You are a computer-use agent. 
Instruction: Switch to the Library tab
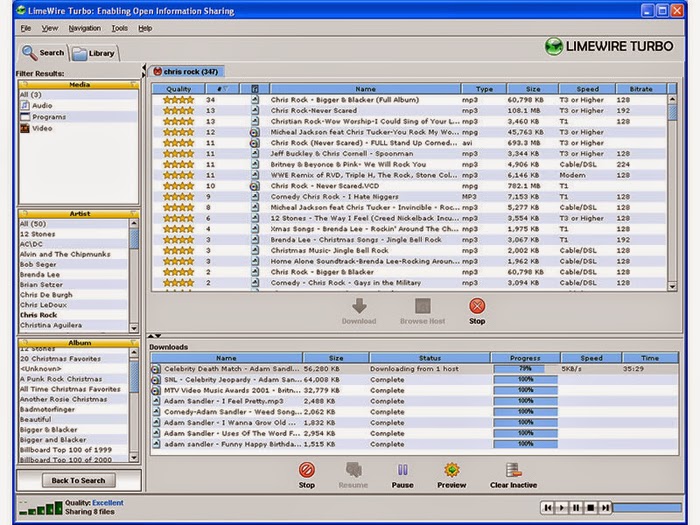94,54
